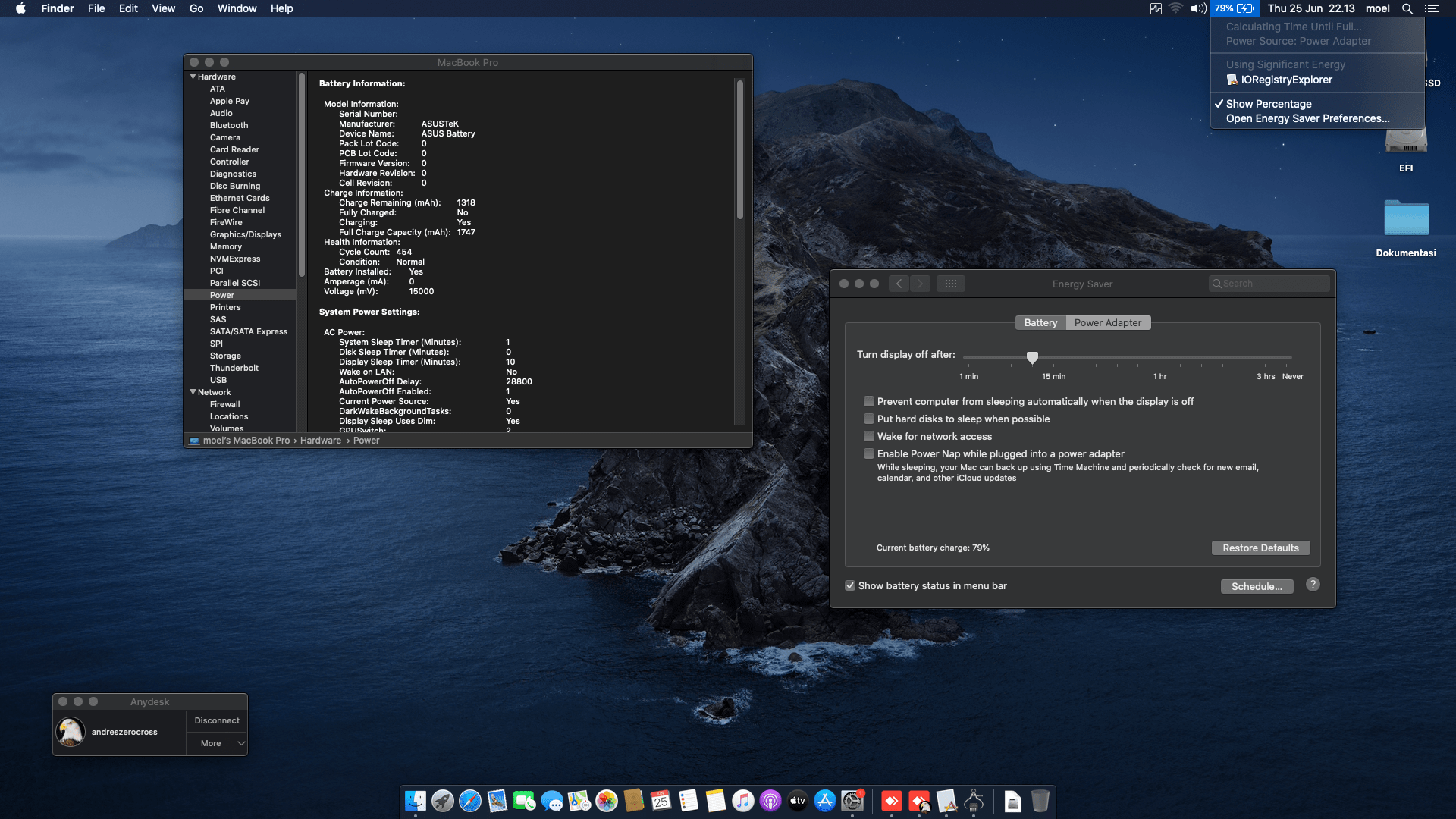Click the Energy Saver help button
Viewport: 1456px width, 819px height.
click(1313, 585)
